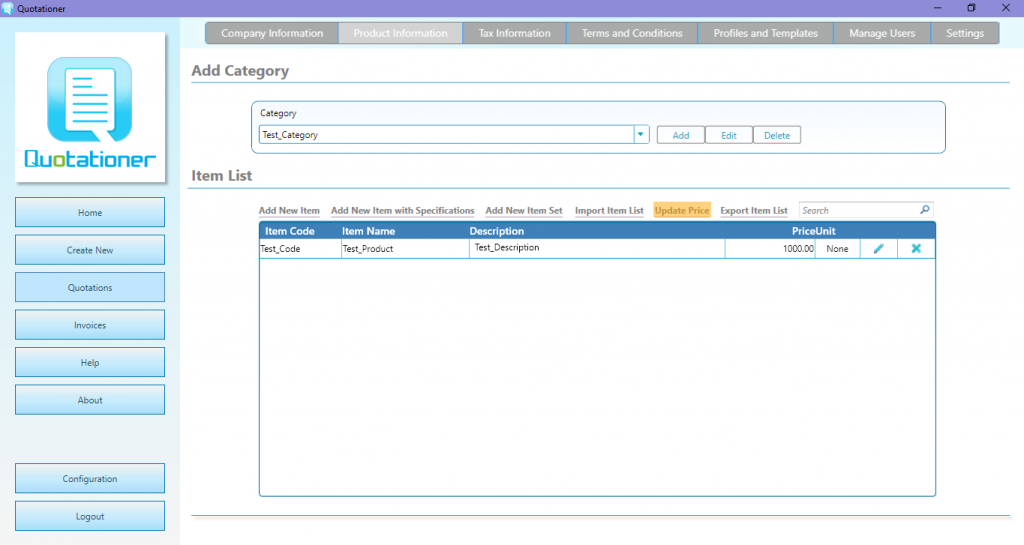
Task: Click the pencil edit icon for Test_Product
Action: point(878,249)
